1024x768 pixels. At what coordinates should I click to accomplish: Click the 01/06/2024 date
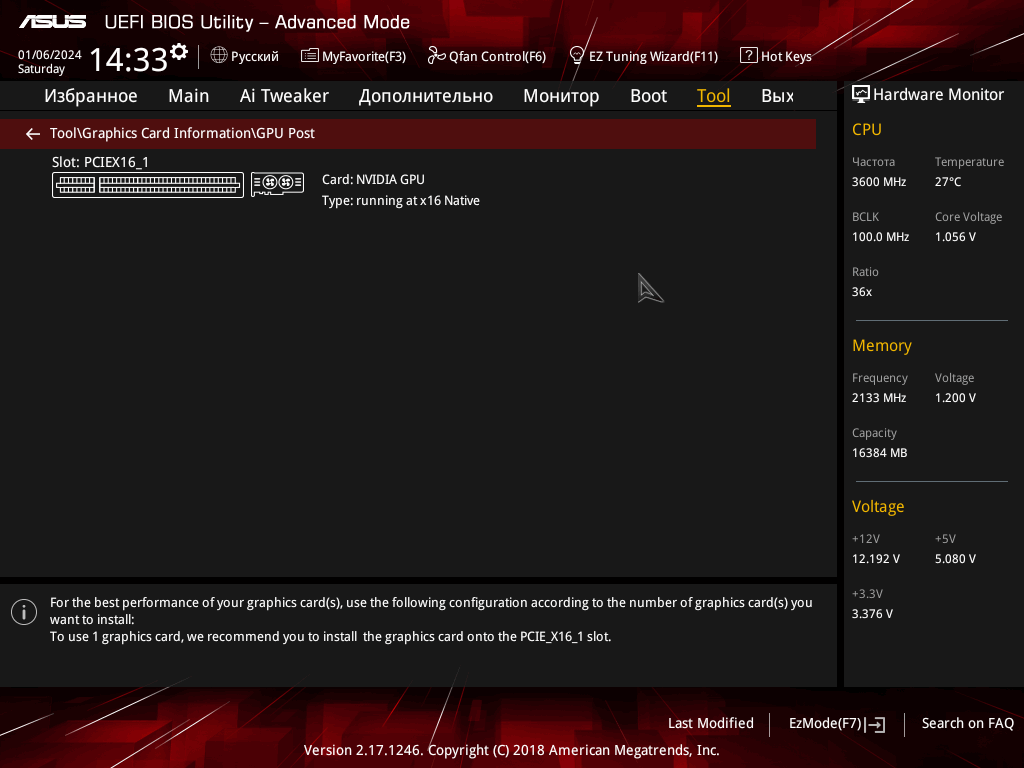[x=50, y=55]
